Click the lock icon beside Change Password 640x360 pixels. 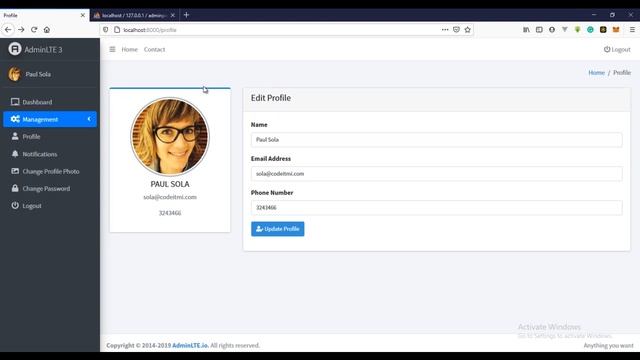15,188
